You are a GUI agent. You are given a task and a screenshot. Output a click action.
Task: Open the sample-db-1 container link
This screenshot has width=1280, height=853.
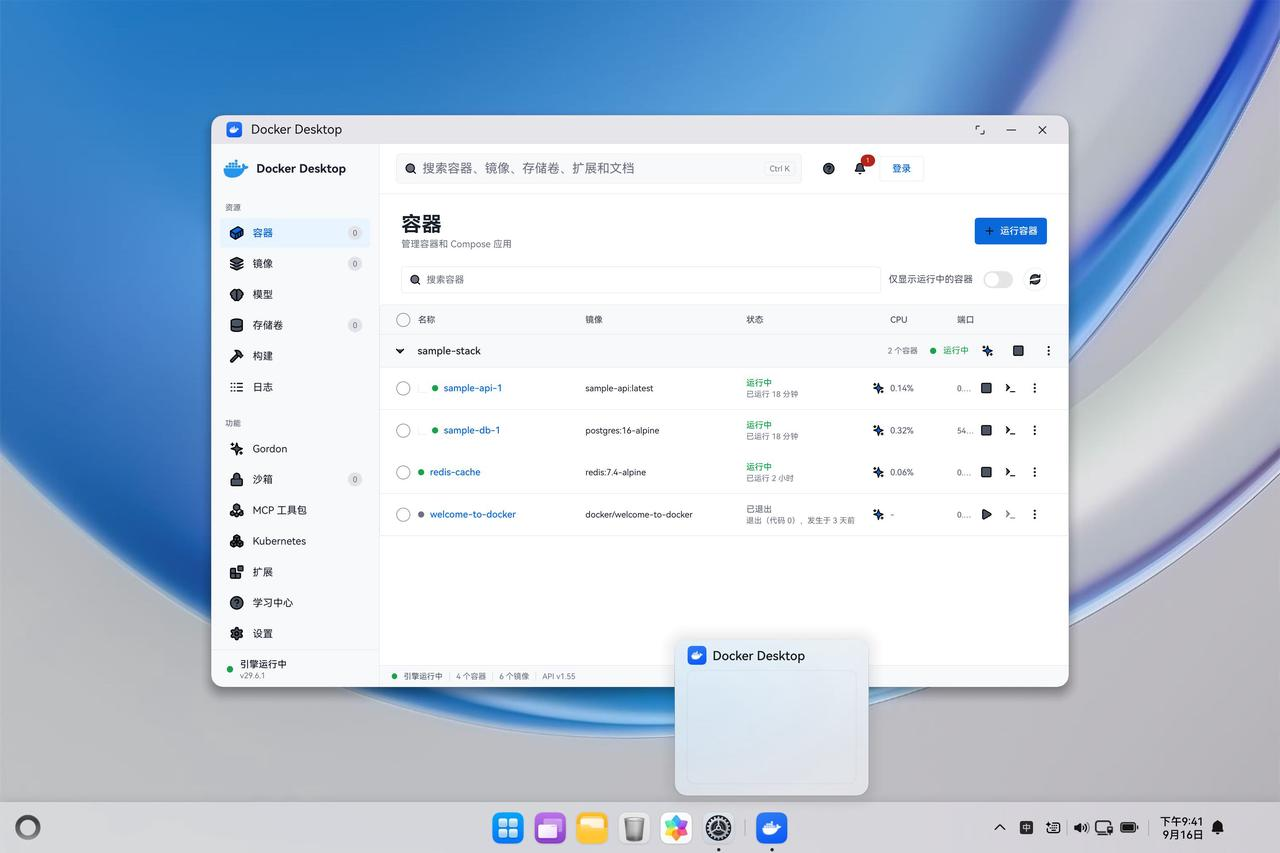point(472,430)
